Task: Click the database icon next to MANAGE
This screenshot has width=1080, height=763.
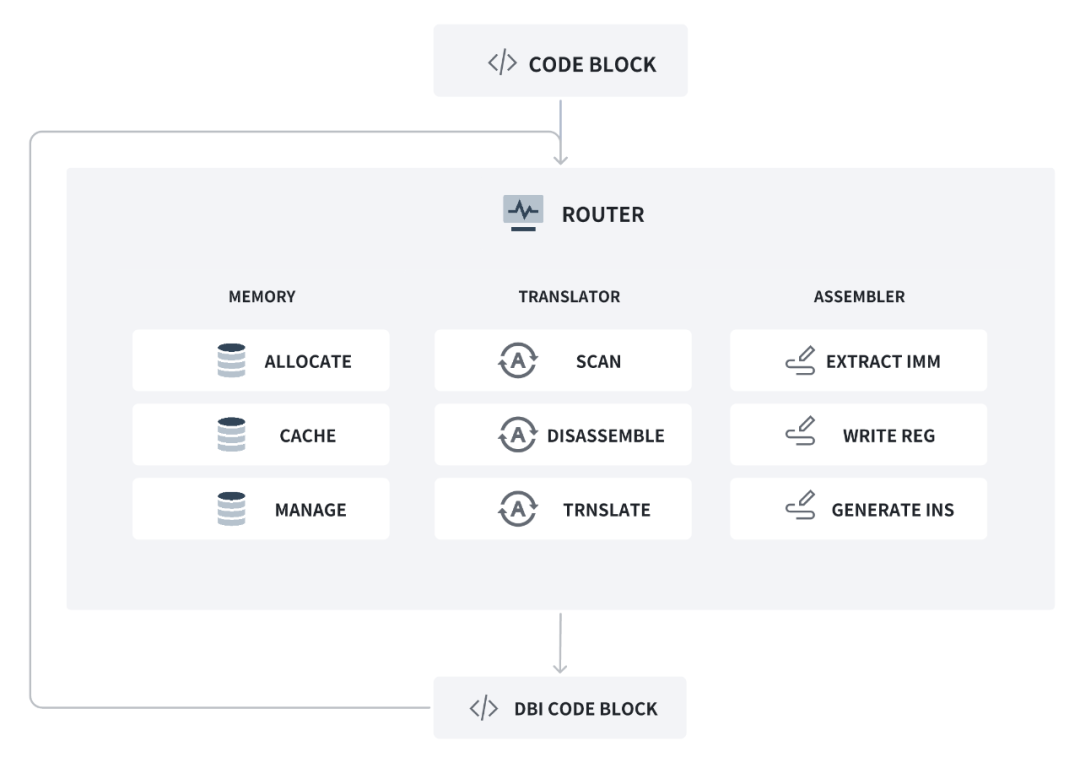Action: (231, 509)
